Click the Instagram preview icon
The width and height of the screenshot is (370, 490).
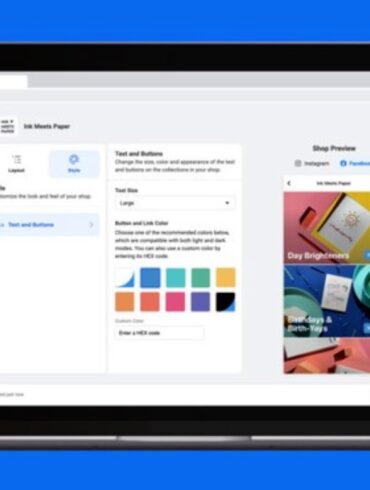tap(298, 163)
